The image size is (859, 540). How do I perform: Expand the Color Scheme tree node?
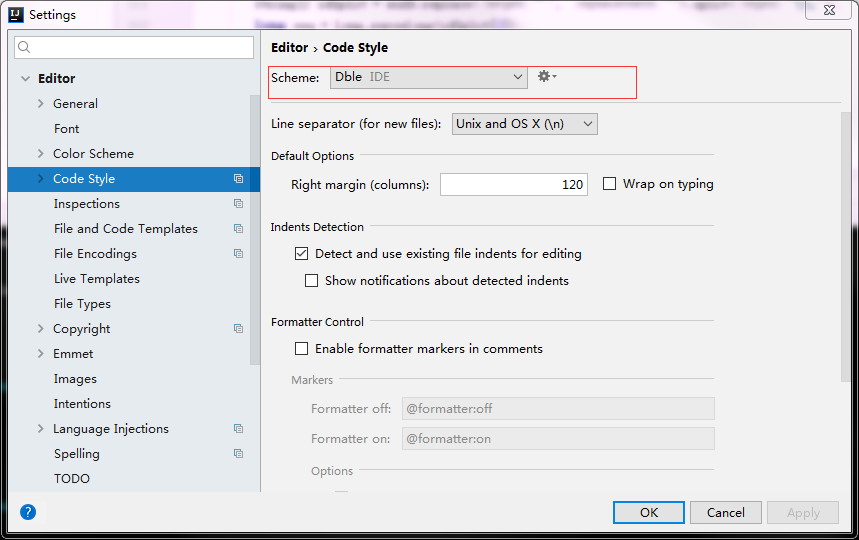point(41,154)
